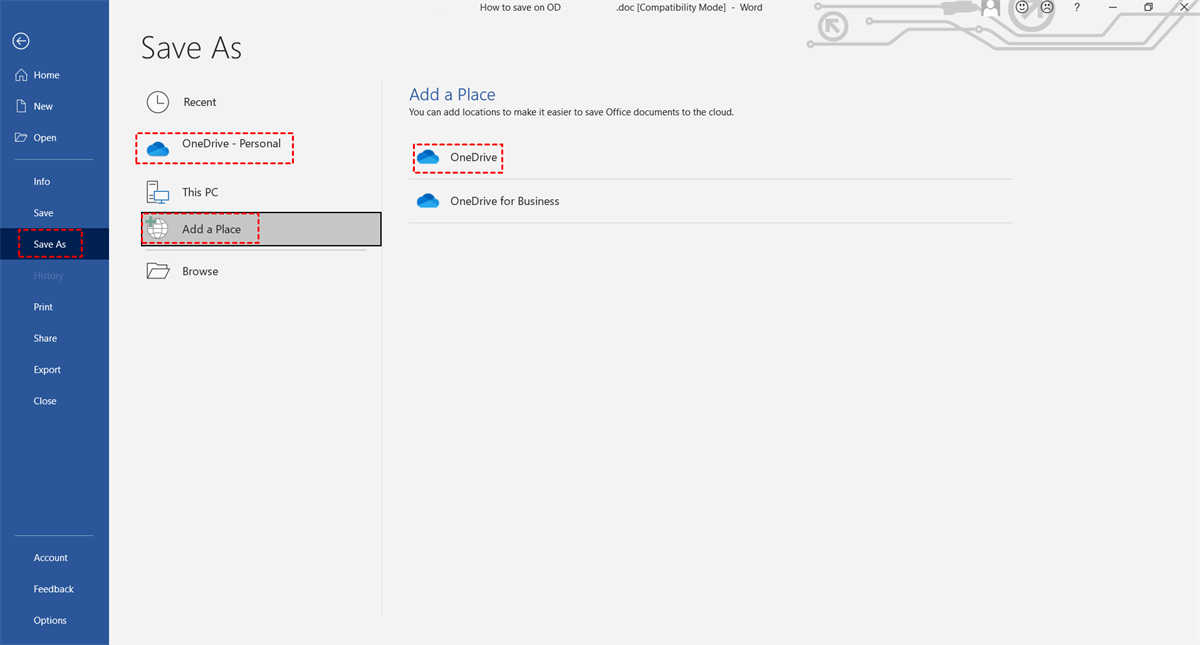The height and width of the screenshot is (645, 1200).
Task: Open Help with the question mark
Action: coord(1077,7)
